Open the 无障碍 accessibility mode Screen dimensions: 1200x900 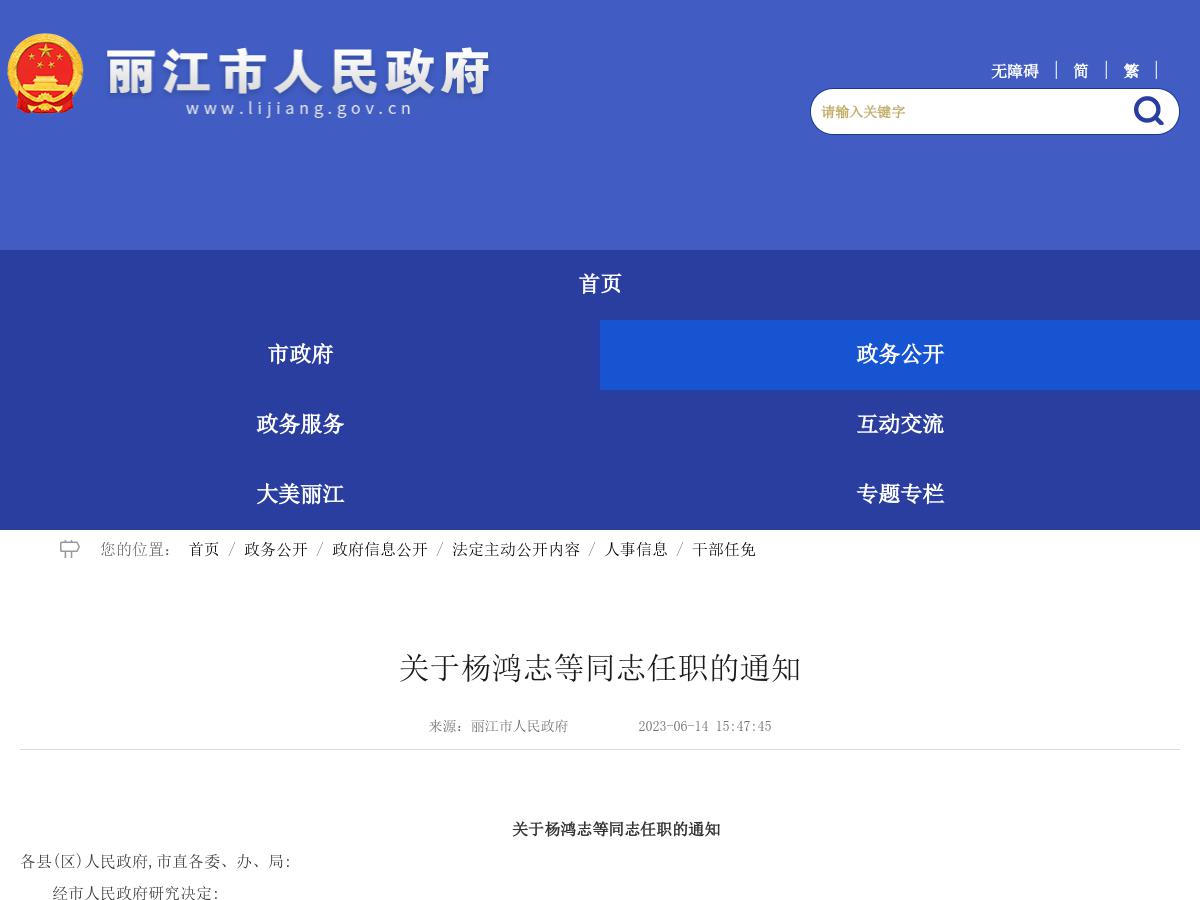[1013, 71]
